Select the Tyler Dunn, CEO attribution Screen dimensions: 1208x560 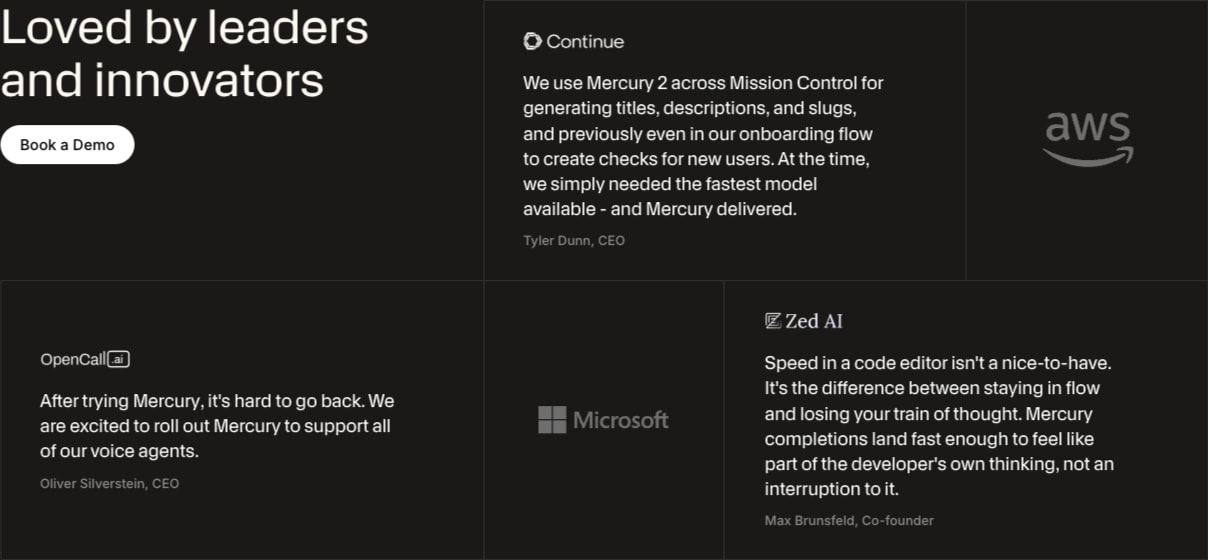tap(574, 240)
